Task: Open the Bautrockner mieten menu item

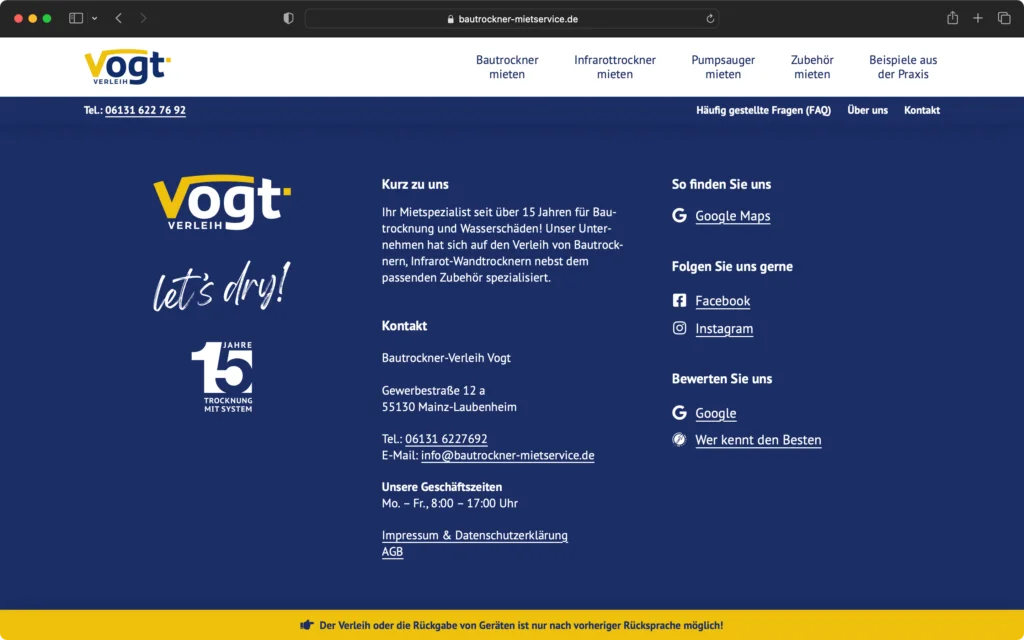Action: click(507, 67)
